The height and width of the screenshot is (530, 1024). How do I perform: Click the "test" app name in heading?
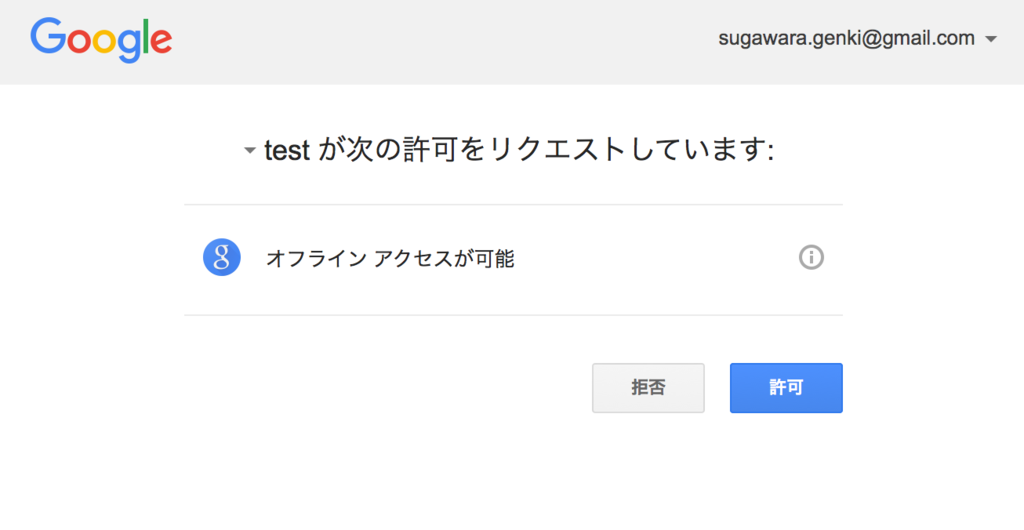pos(287,152)
